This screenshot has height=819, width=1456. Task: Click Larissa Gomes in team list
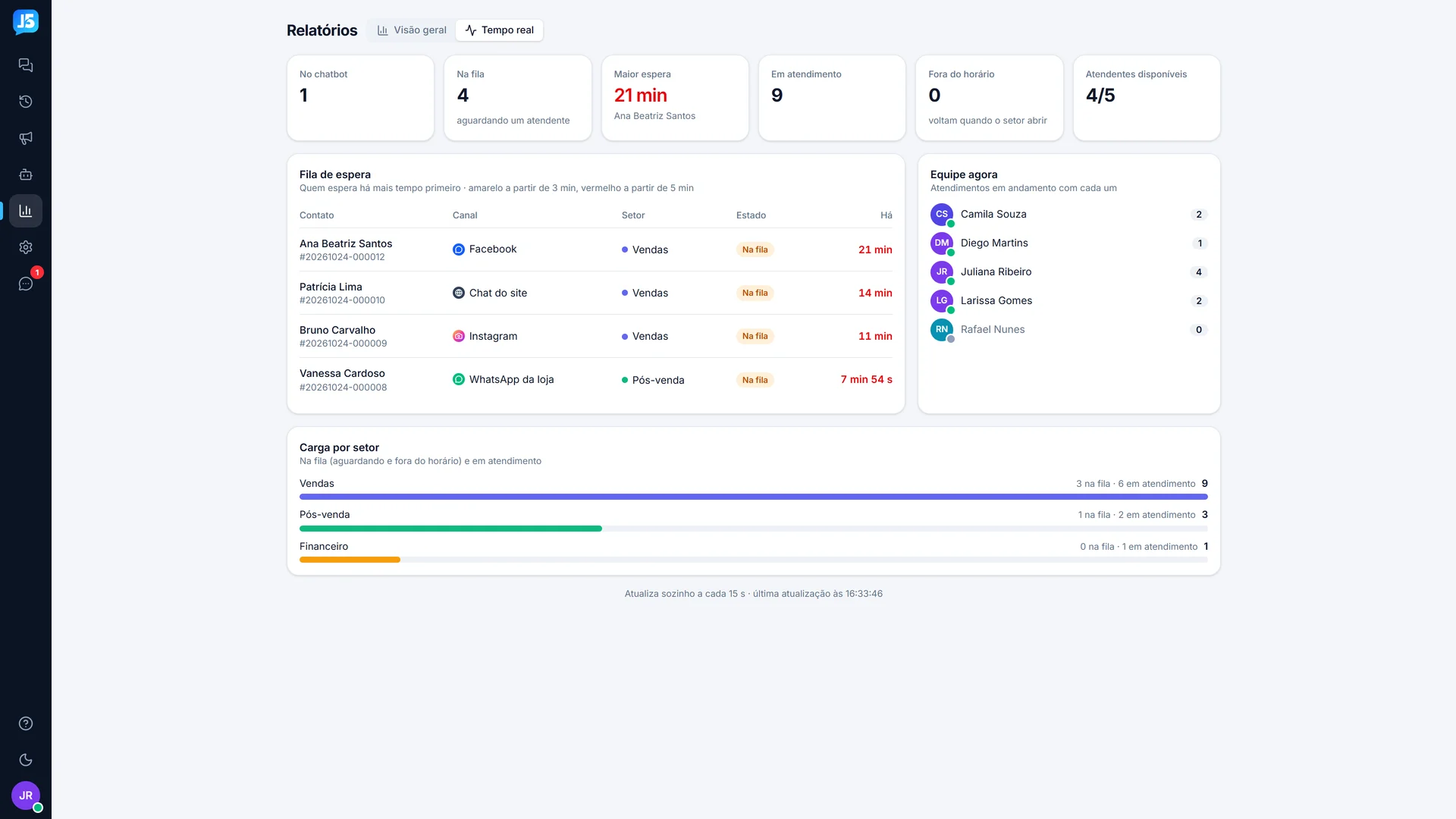tap(1069, 301)
